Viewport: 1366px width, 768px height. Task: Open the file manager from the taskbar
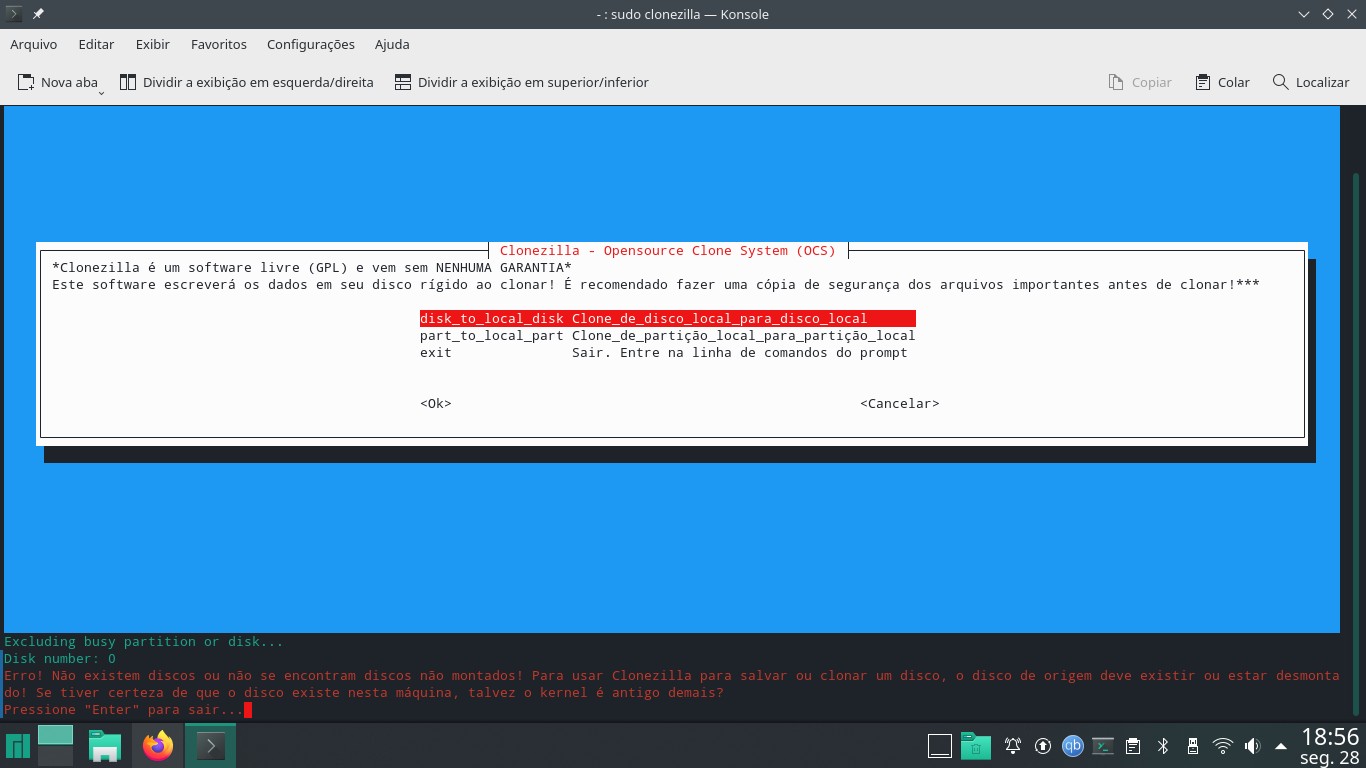point(104,746)
